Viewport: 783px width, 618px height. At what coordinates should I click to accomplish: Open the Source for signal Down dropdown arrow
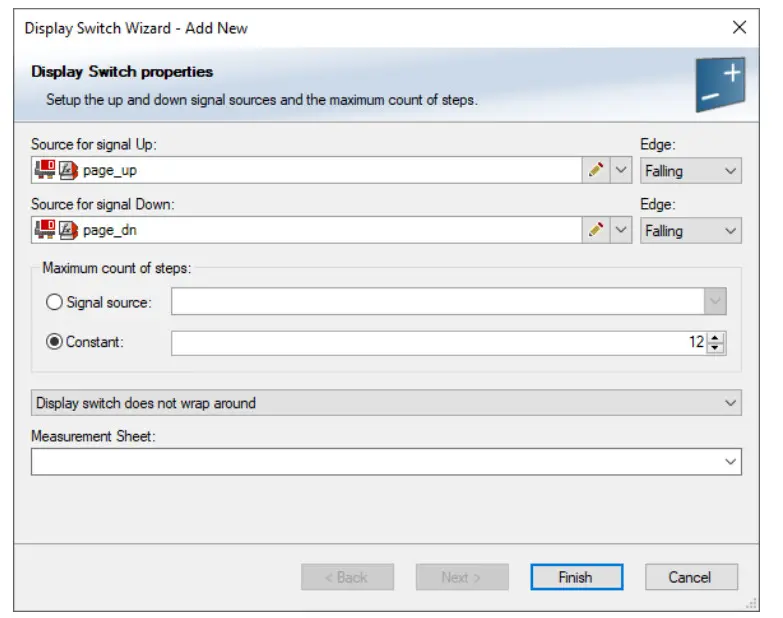621,230
